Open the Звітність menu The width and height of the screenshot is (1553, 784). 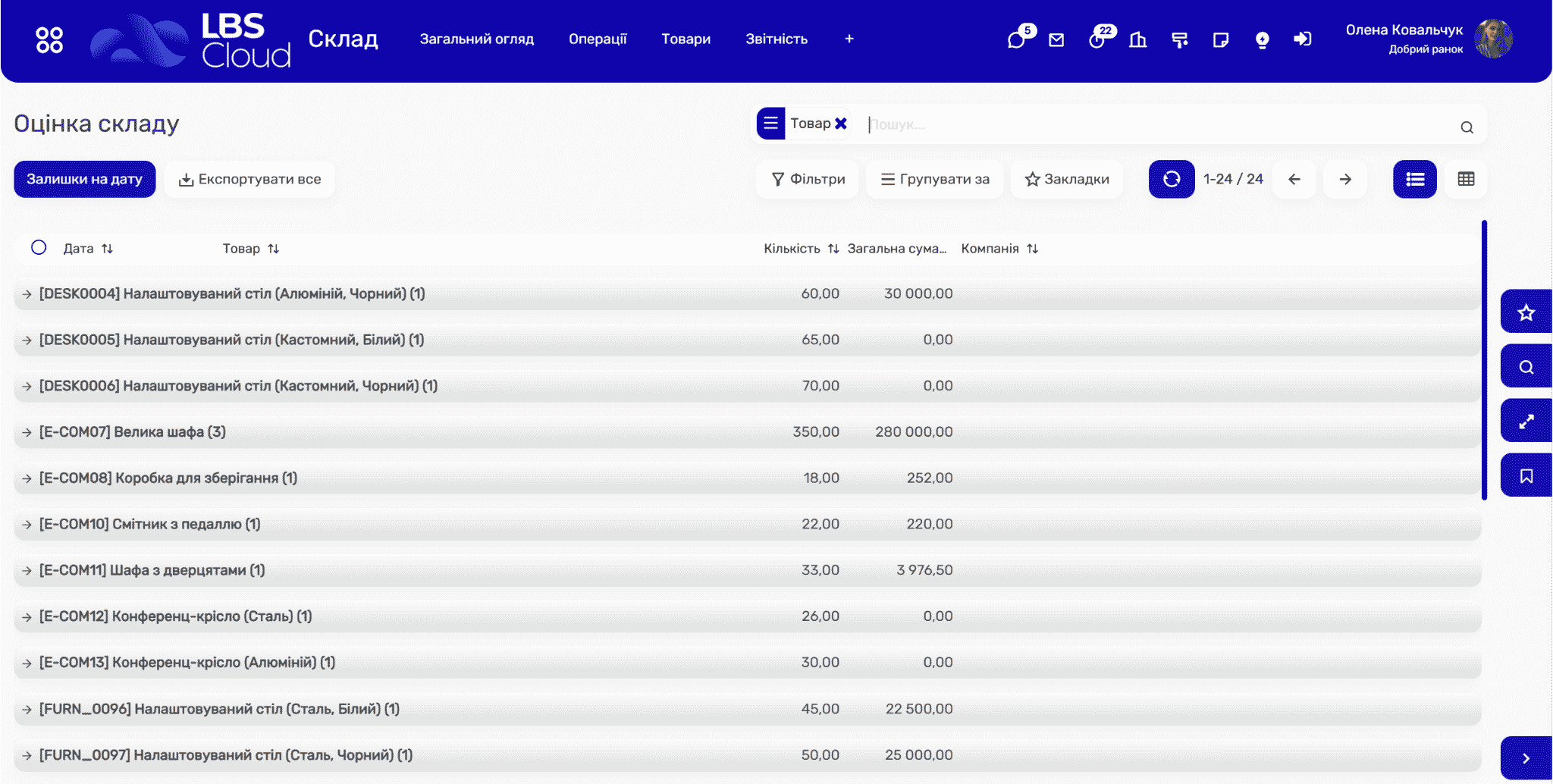pos(776,39)
